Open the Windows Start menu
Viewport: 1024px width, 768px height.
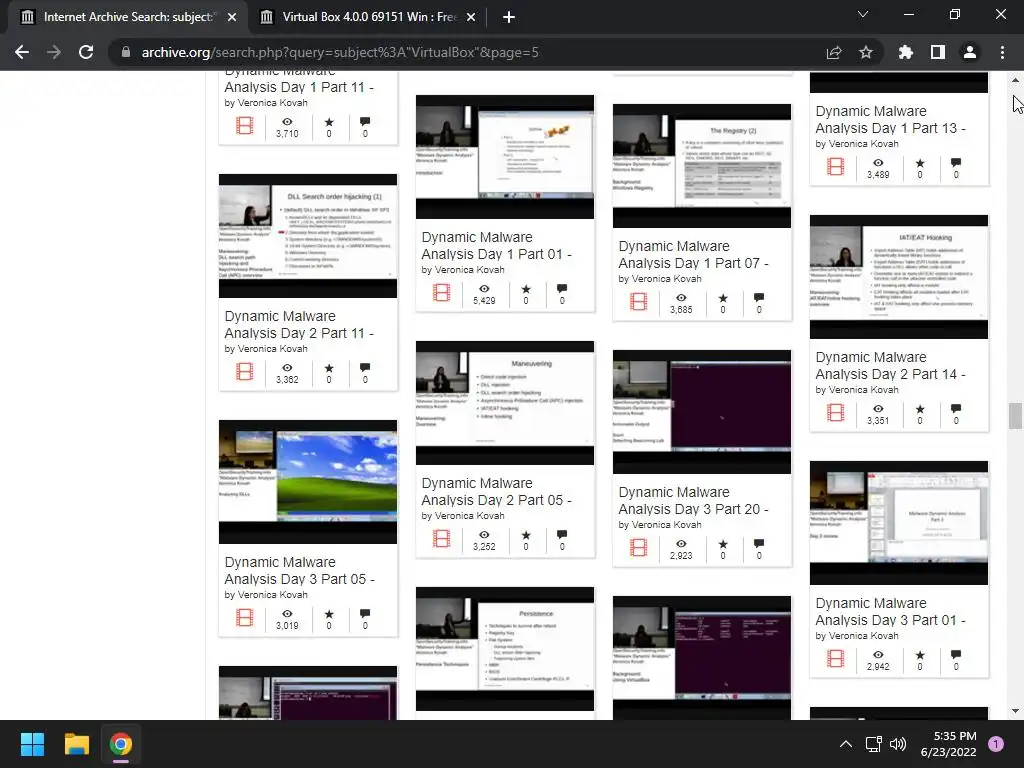[32, 744]
